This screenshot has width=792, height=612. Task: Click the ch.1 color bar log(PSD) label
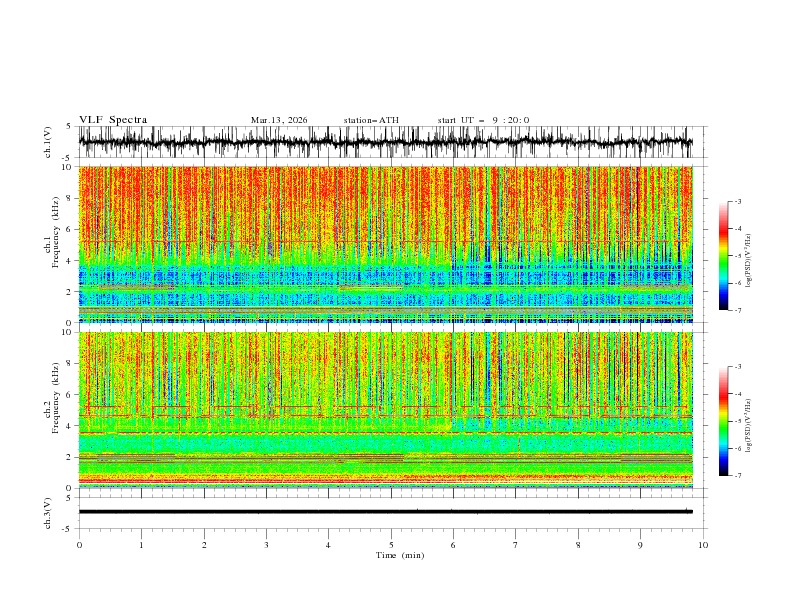coord(748,261)
